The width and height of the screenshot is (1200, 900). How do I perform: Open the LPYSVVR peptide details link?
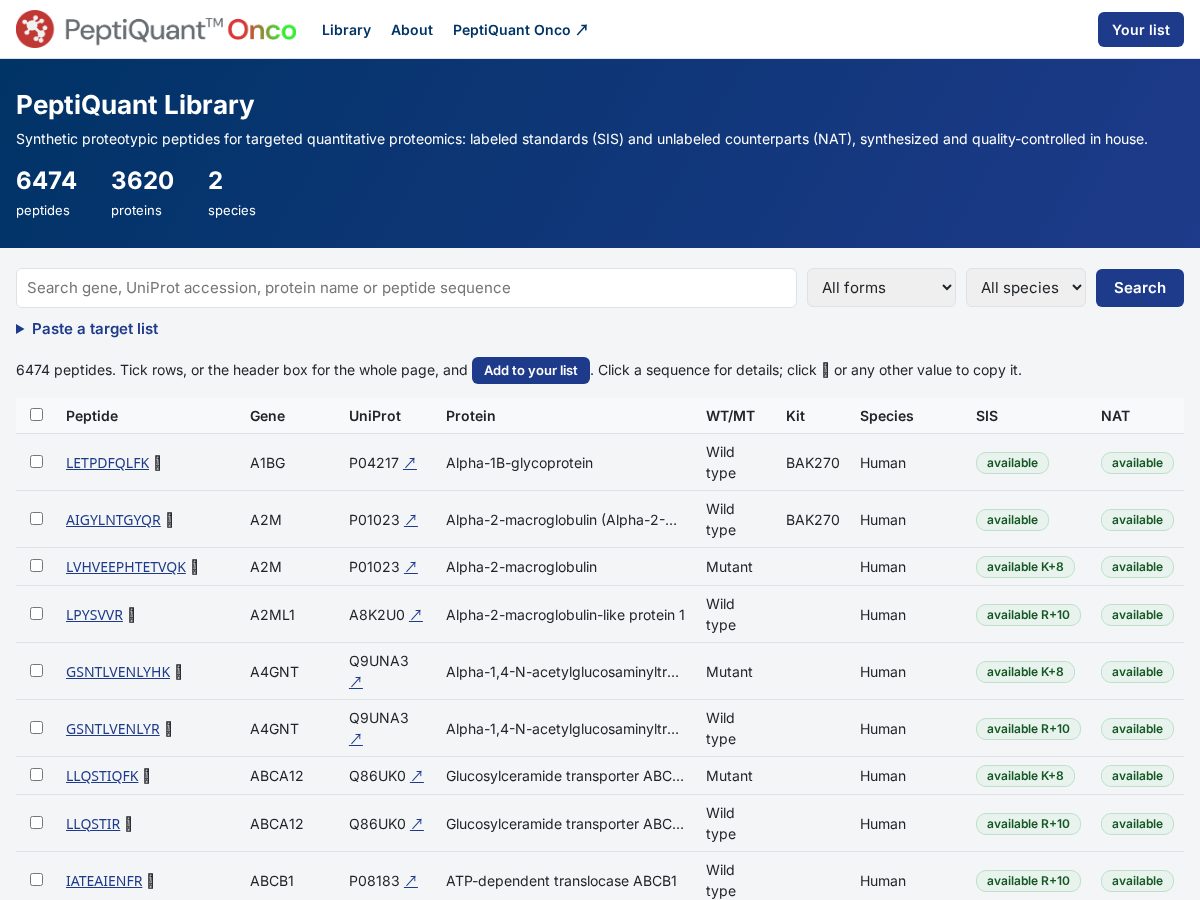pos(95,615)
